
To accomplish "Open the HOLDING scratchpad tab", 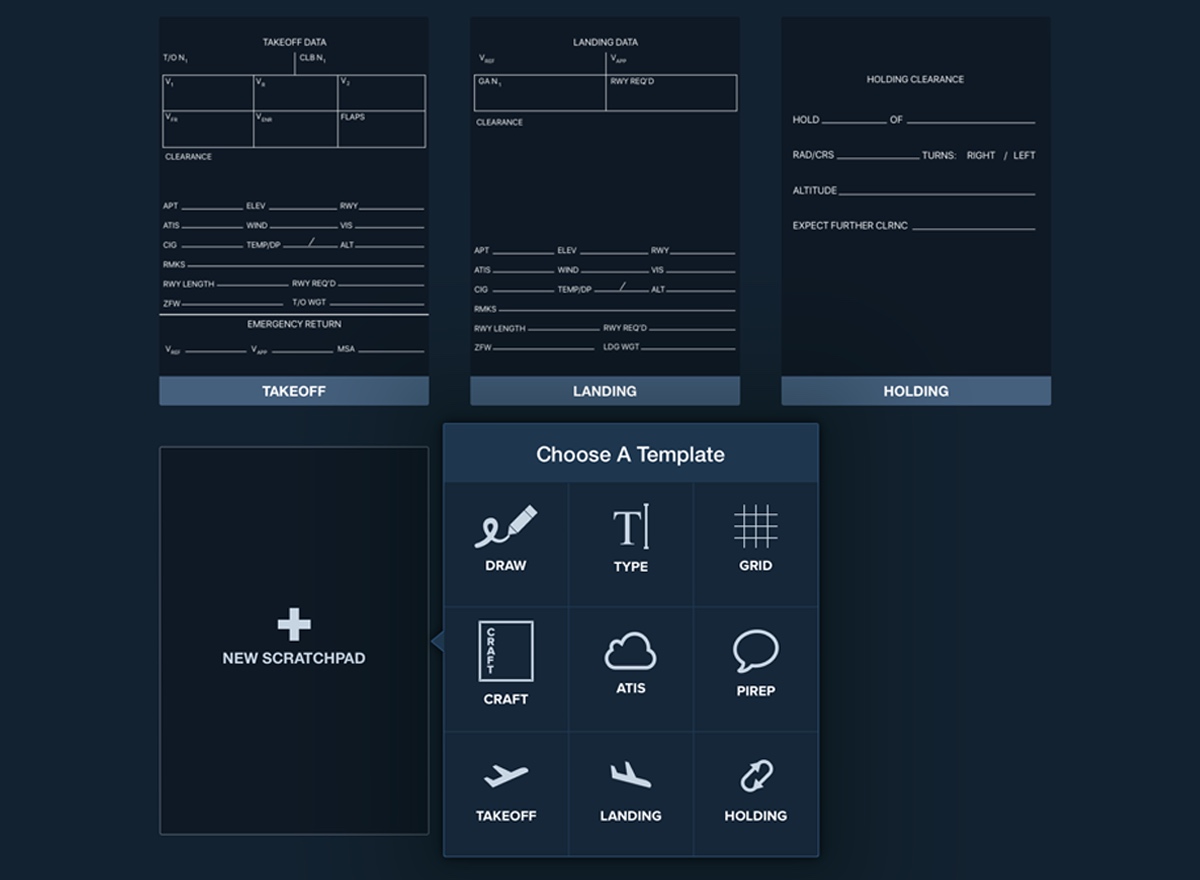I will coord(915,391).
